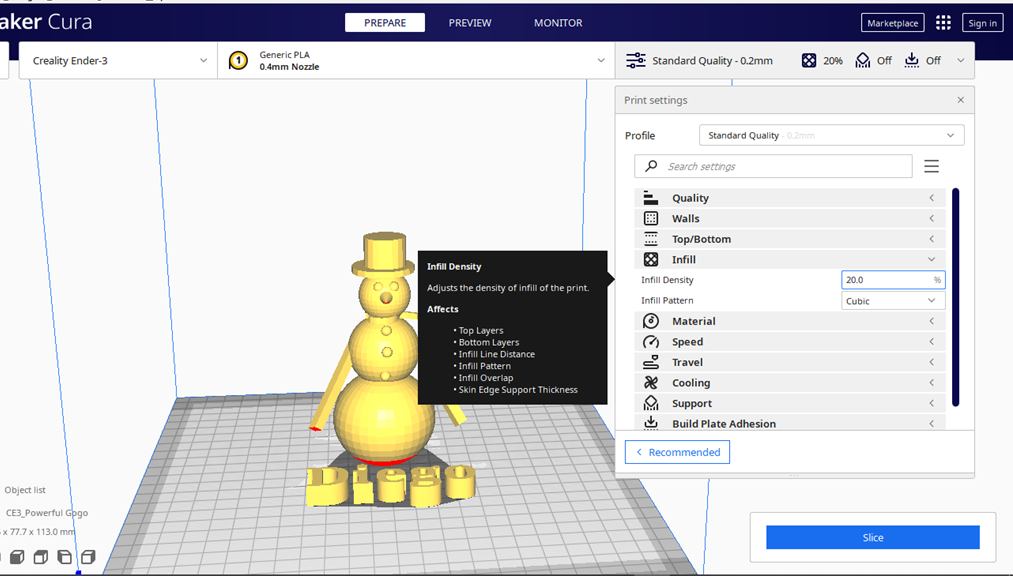
Task: Click the Infill Pattern label
Action: [x=667, y=301]
